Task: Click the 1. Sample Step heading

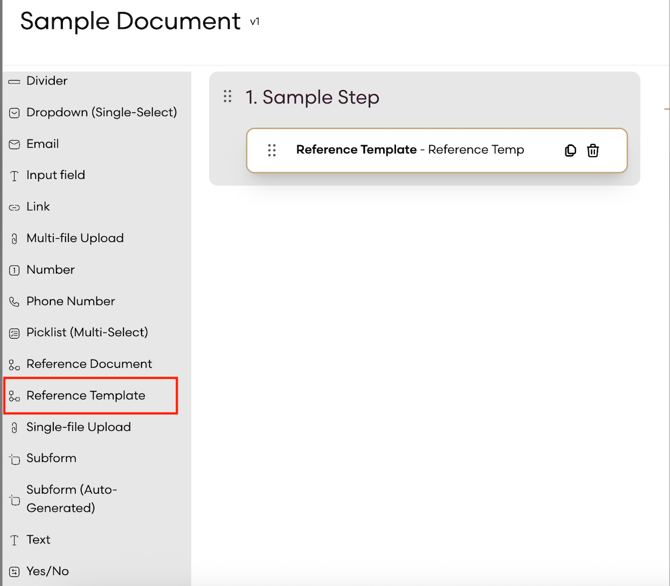Action: [312, 98]
